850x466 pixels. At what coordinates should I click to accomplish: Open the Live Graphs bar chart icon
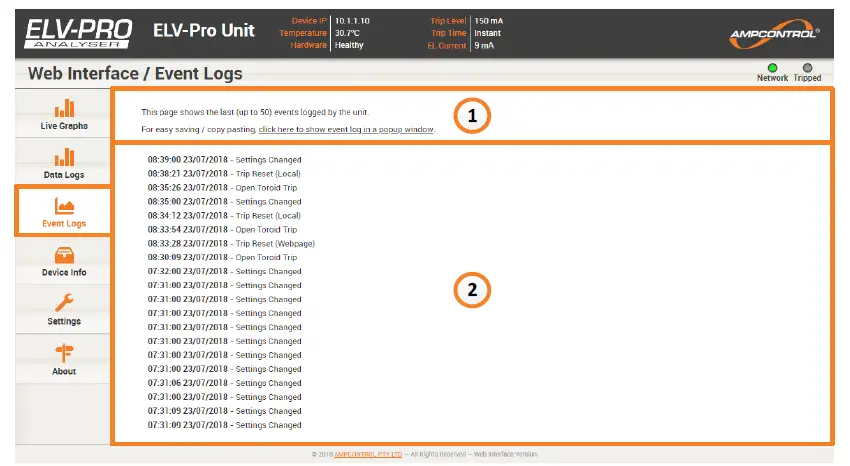[x=64, y=108]
